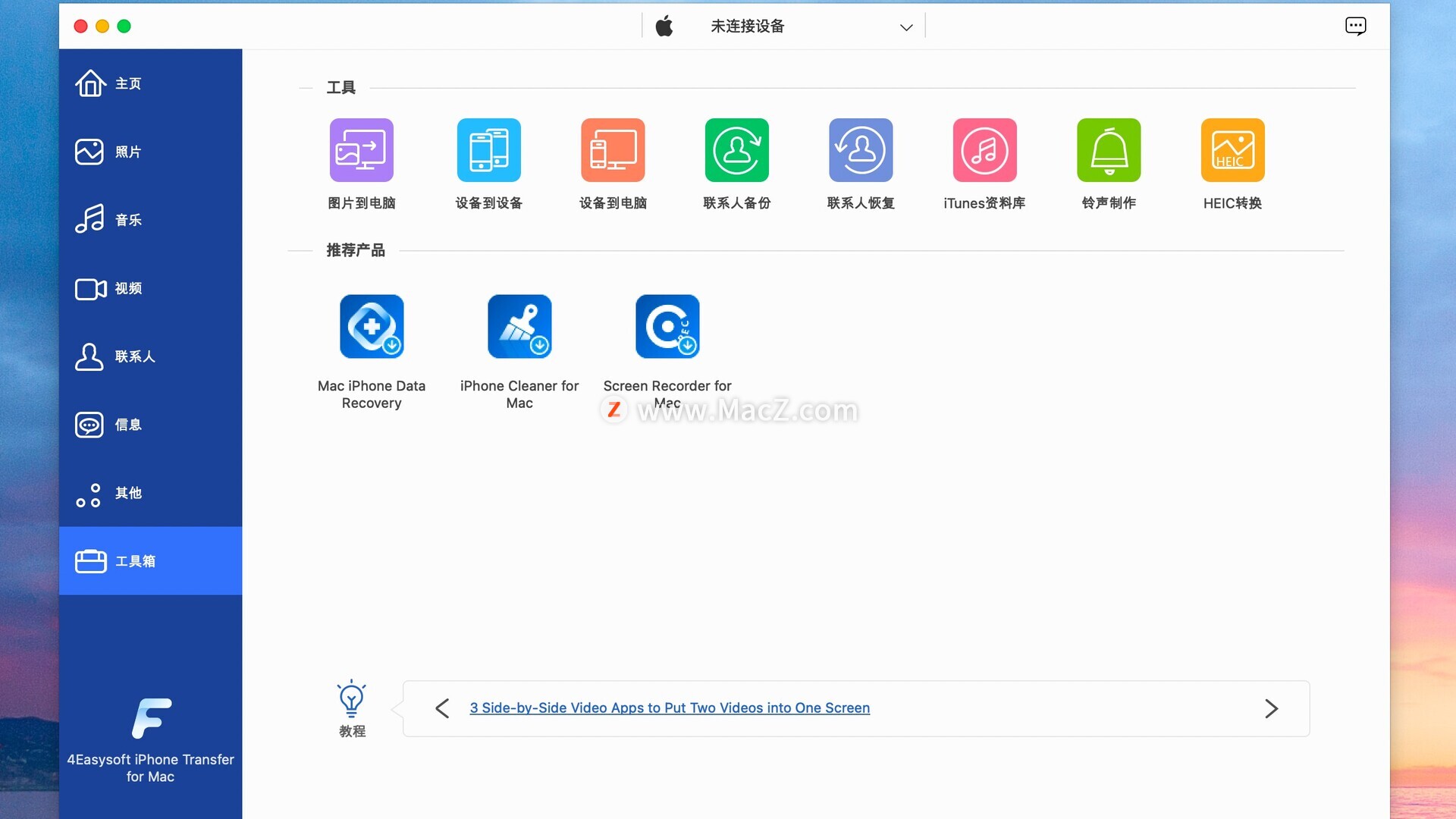1456x819 pixels.
Task: Open the 照片 photos sidebar section
Action: pyautogui.click(x=150, y=152)
